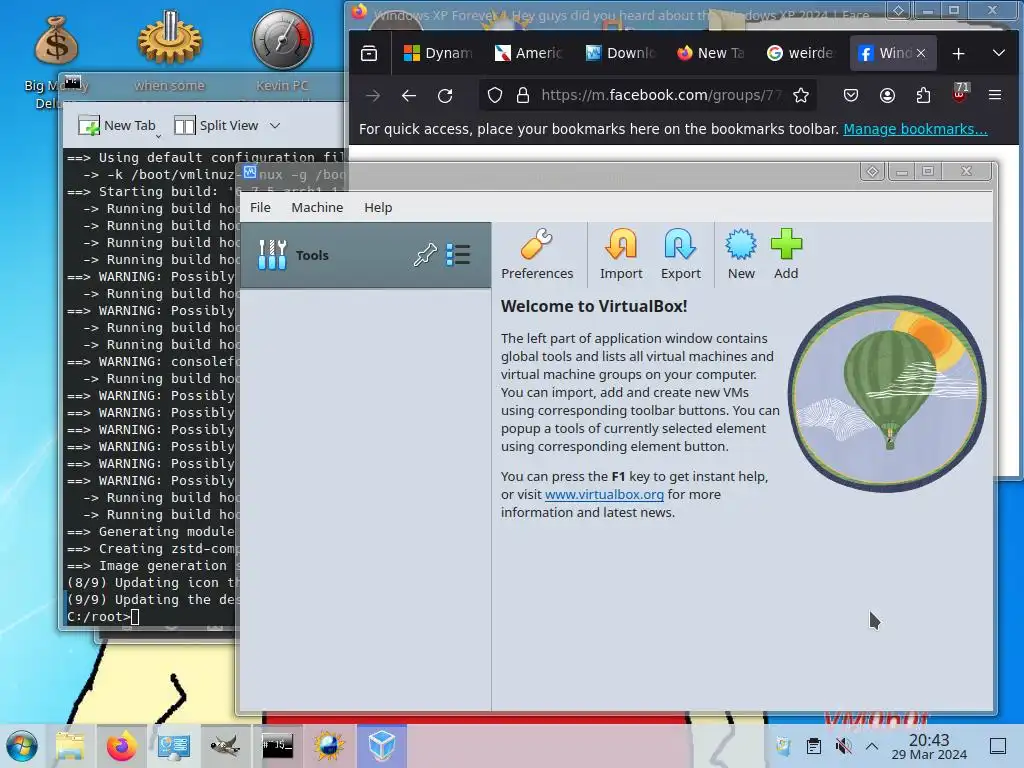Click the Import appliance icon in VirtualBox
The height and width of the screenshot is (768, 1024).
click(x=620, y=246)
